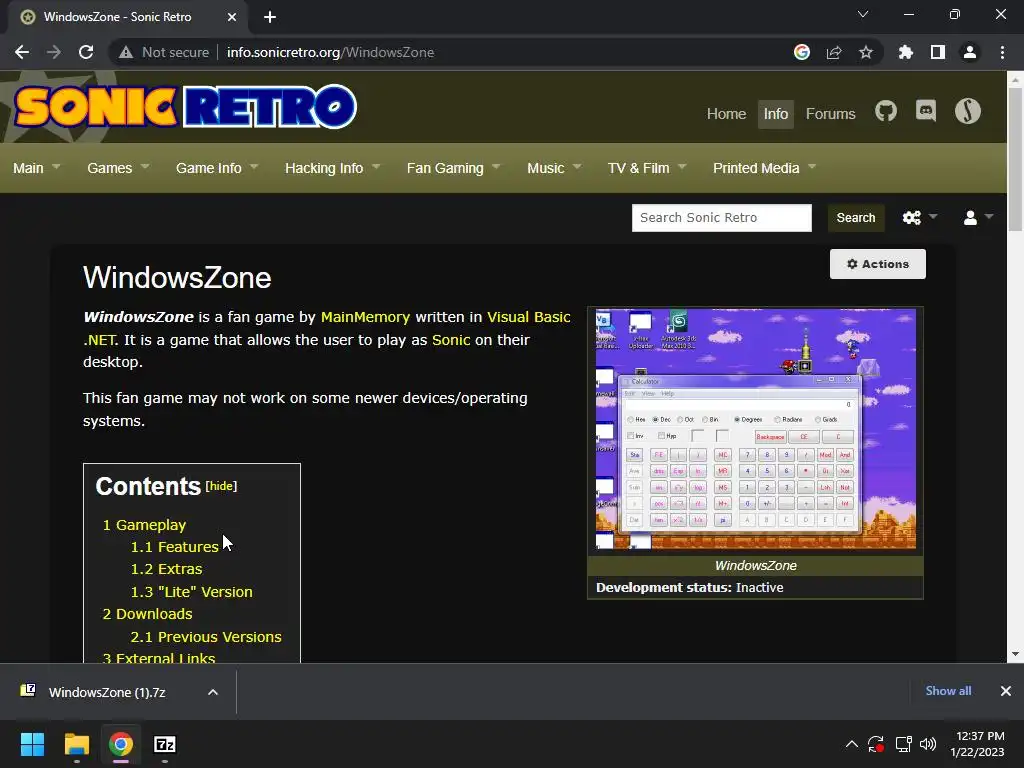Click Chrome icon in the taskbar

click(121, 744)
